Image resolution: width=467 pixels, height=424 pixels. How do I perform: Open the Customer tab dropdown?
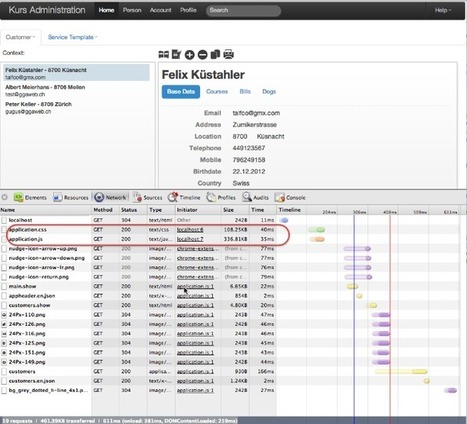pyautogui.click(x=20, y=37)
